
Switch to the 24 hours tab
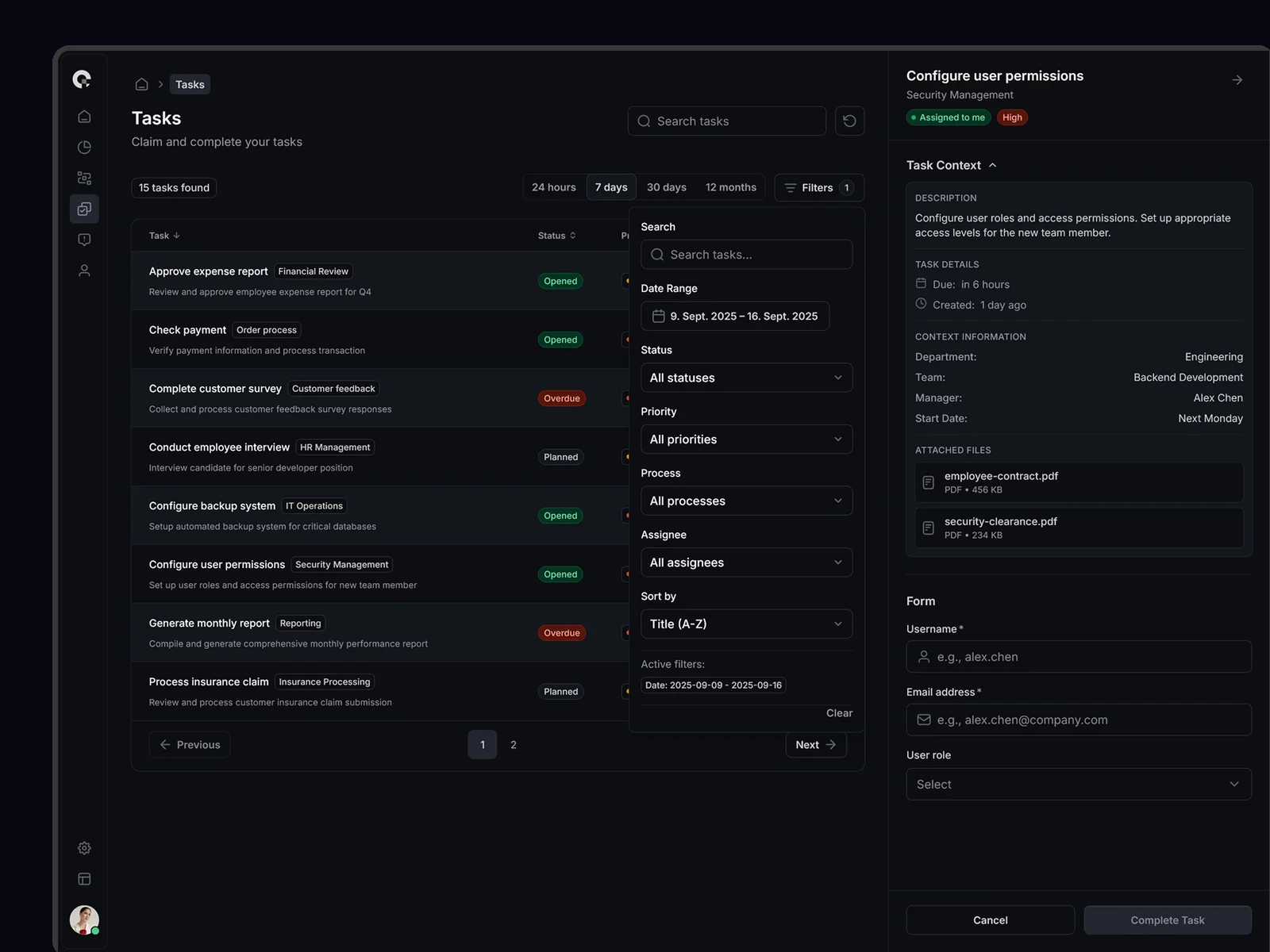coord(554,188)
